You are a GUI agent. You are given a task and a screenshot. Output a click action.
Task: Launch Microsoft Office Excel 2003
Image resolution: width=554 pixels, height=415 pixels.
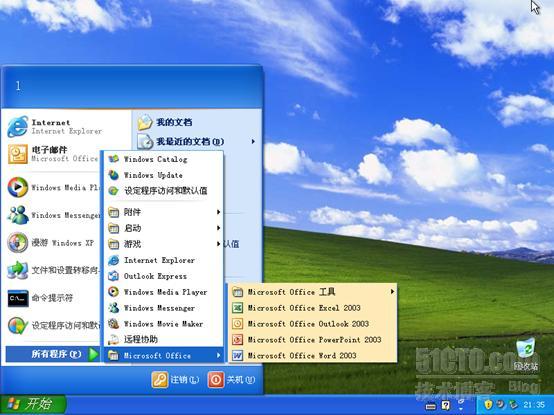point(313,308)
